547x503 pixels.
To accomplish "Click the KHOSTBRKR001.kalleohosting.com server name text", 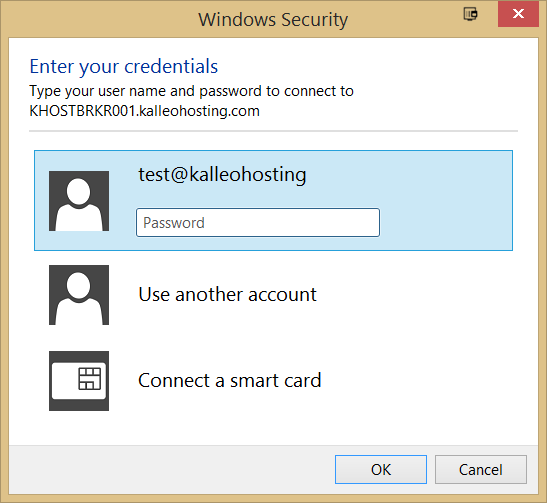I will tap(144, 111).
